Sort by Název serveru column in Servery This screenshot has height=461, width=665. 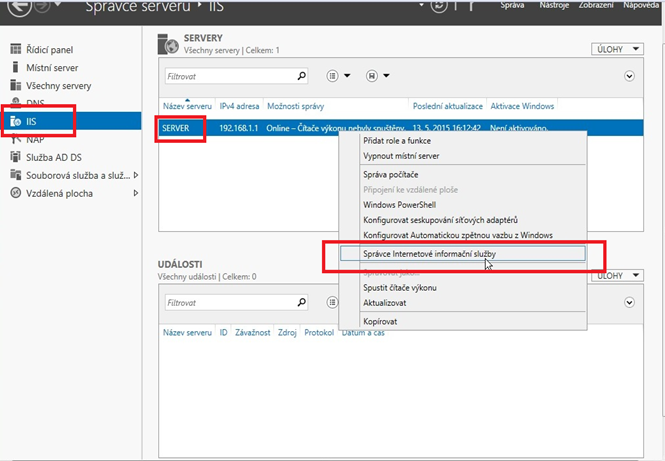[x=187, y=106]
